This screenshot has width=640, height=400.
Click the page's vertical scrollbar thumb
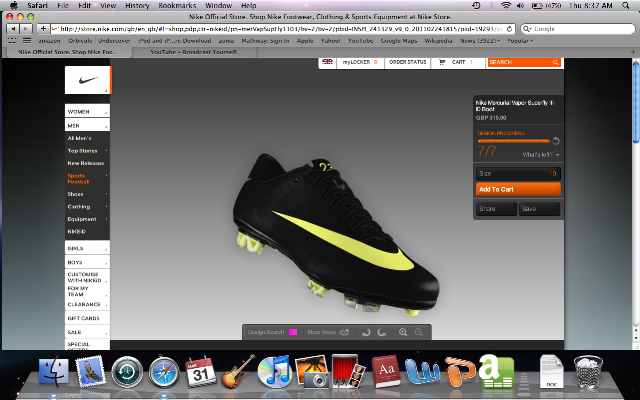[x=636, y=102]
